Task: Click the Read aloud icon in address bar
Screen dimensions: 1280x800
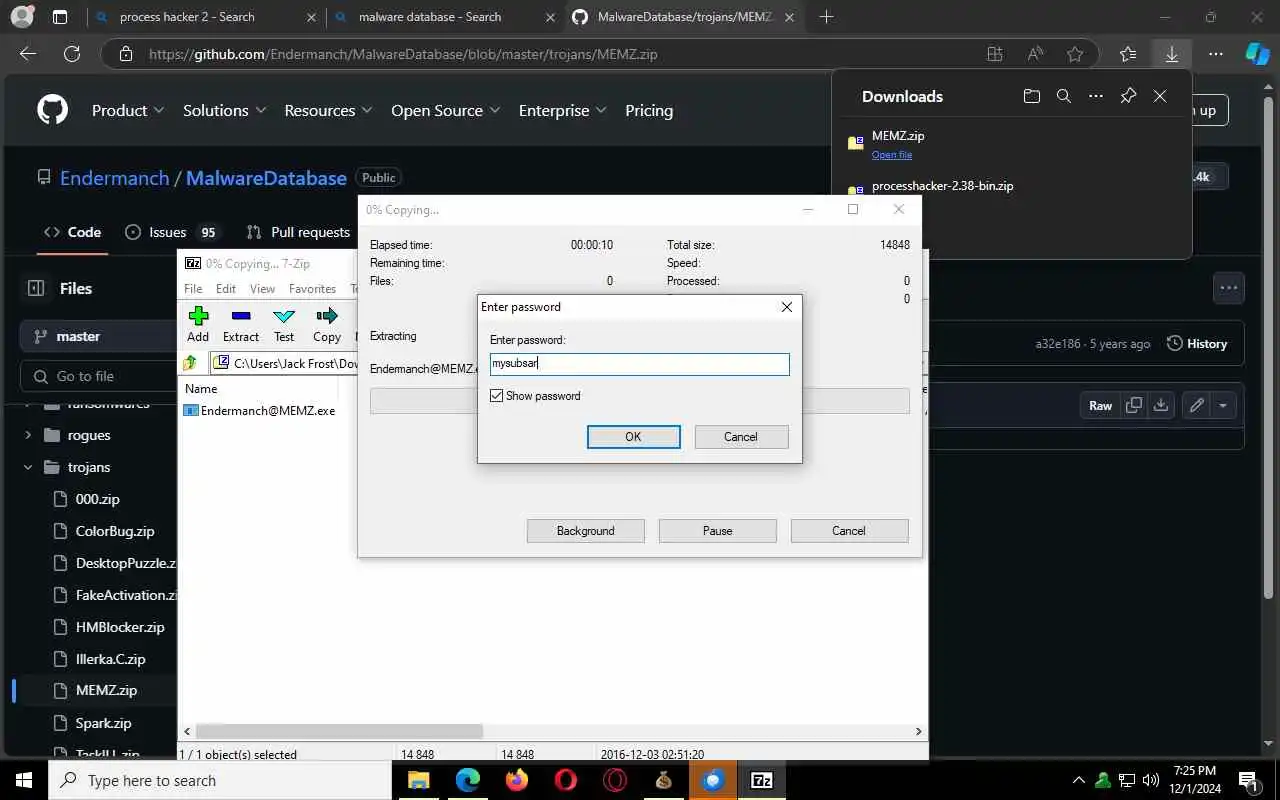Action: pyautogui.click(x=1035, y=54)
